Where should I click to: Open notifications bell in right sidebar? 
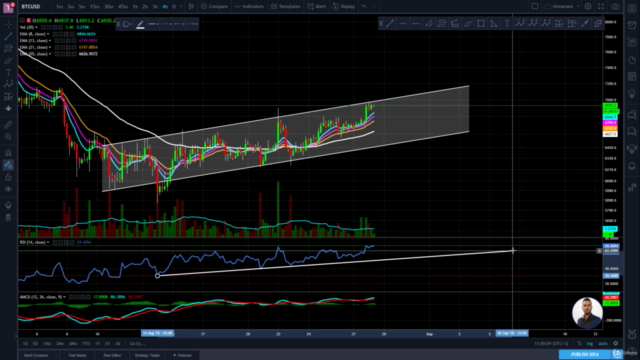tap(632, 166)
